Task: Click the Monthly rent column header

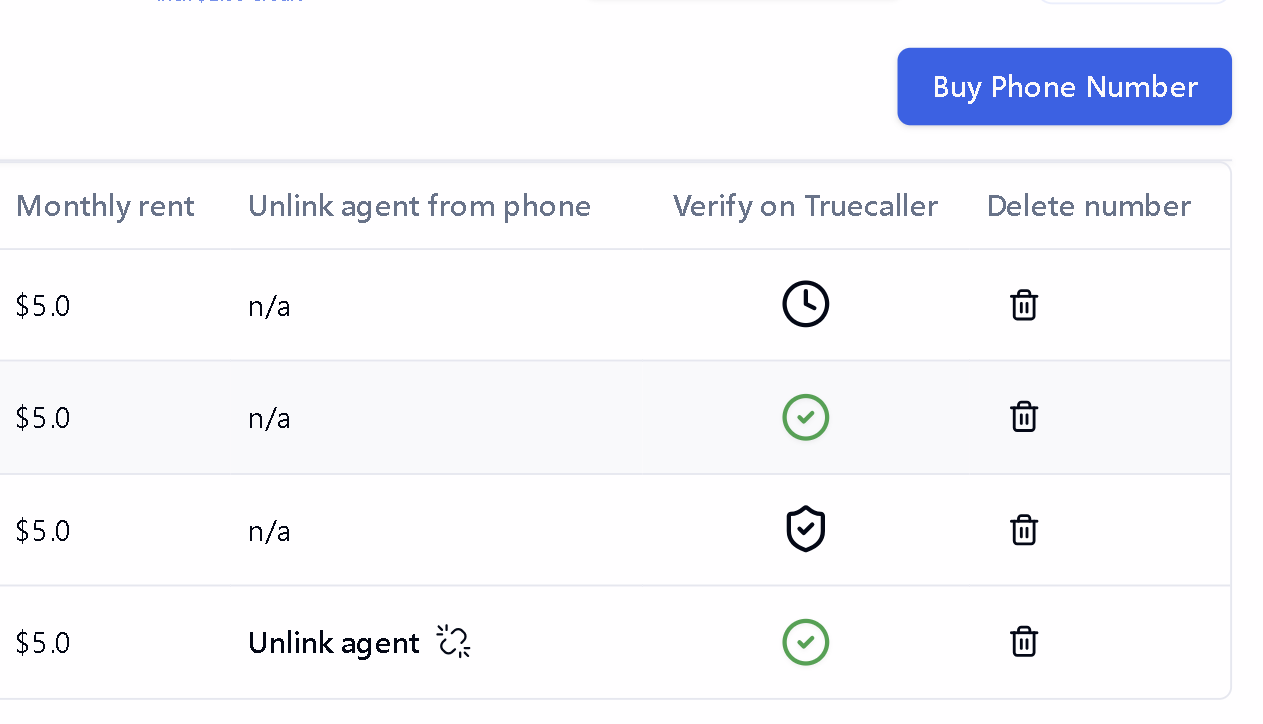Action: coord(105,206)
